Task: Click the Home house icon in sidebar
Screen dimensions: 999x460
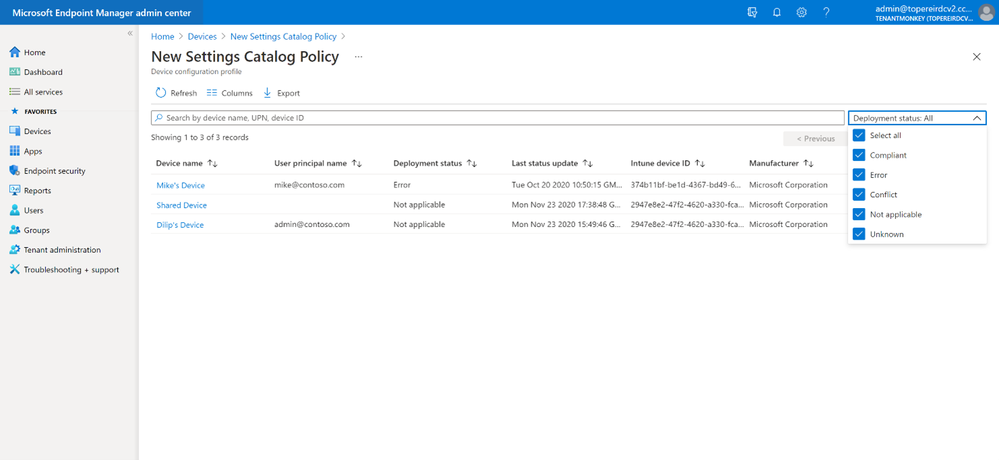Action: [x=15, y=52]
